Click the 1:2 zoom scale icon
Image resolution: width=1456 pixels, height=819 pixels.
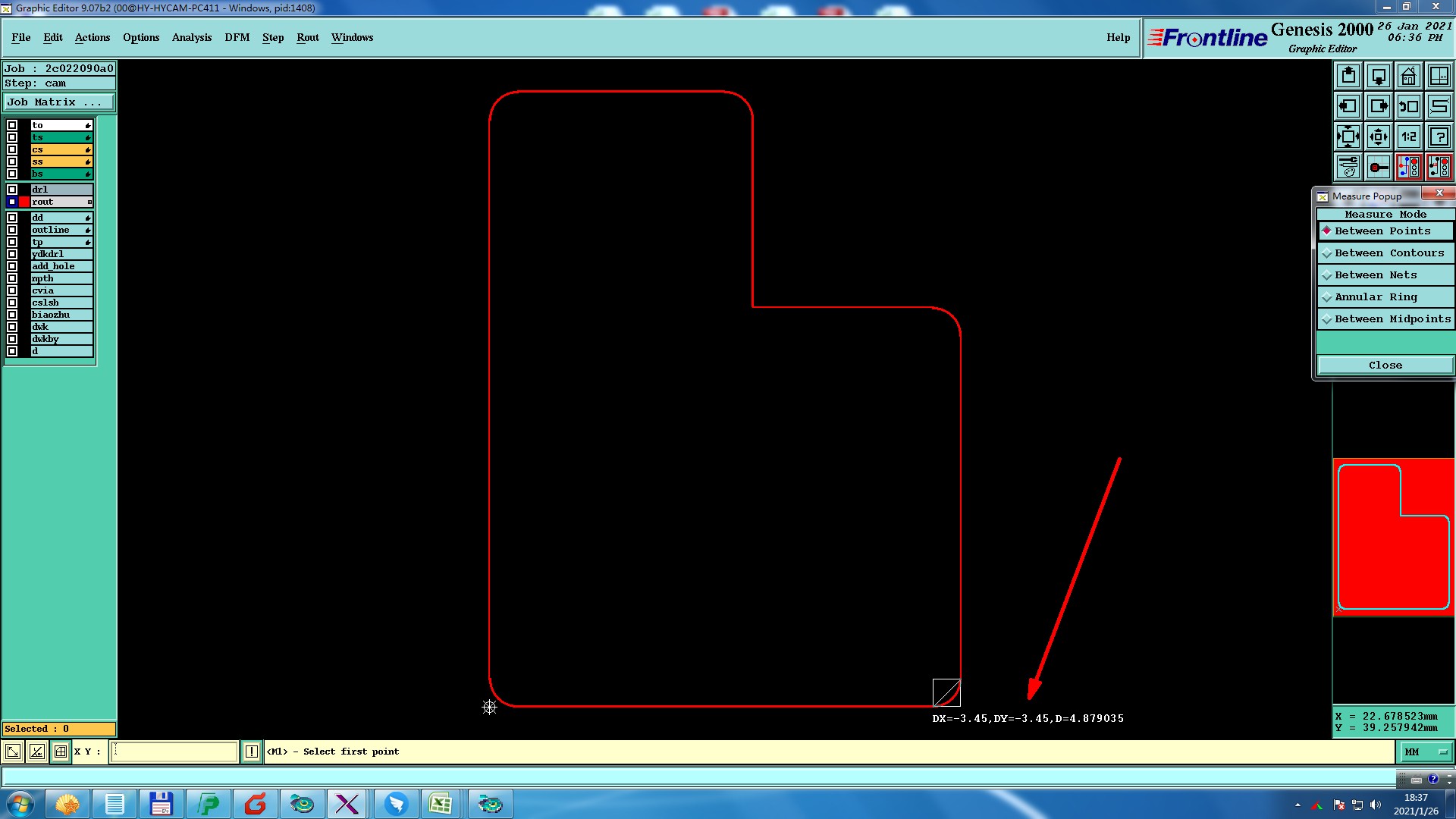pyautogui.click(x=1408, y=137)
